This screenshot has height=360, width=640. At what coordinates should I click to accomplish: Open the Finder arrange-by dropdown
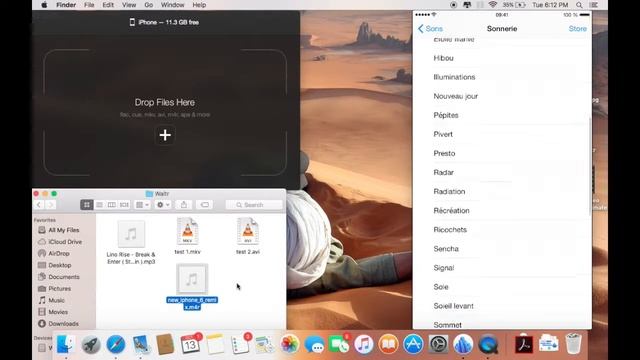point(142,204)
